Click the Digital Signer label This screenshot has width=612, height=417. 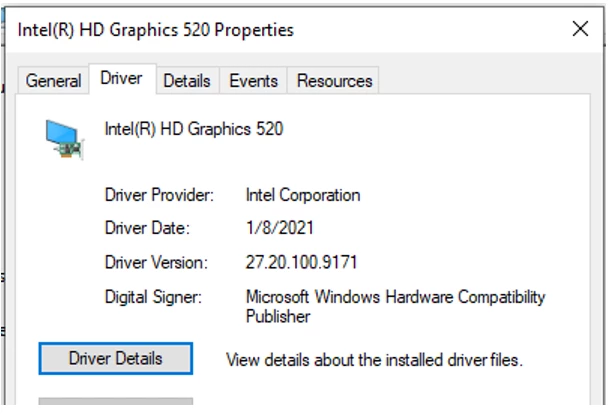pyautogui.click(x=153, y=297)
